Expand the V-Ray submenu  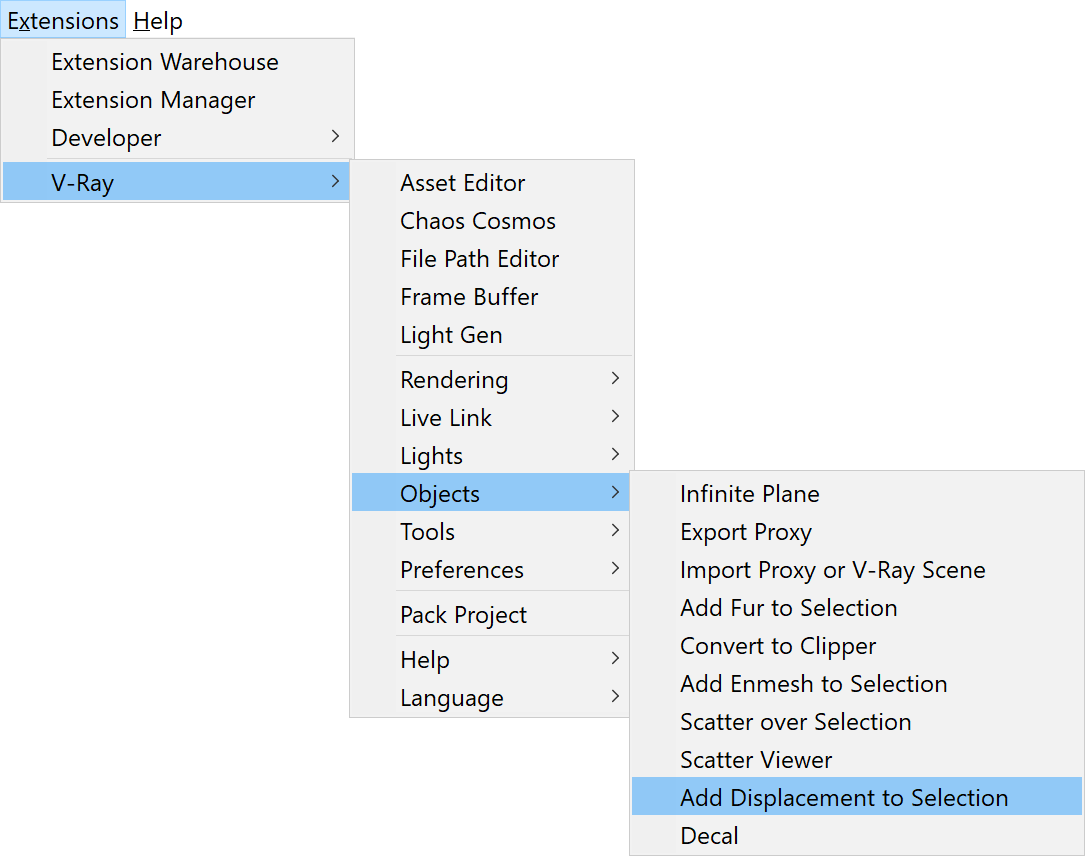point(178,183)
